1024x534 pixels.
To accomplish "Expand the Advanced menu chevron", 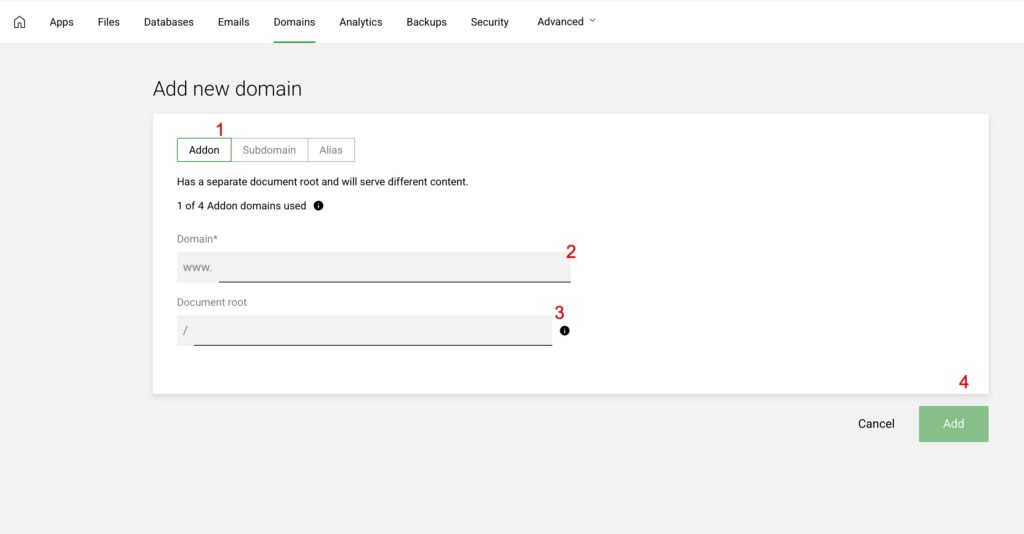I will click(592, 21).
